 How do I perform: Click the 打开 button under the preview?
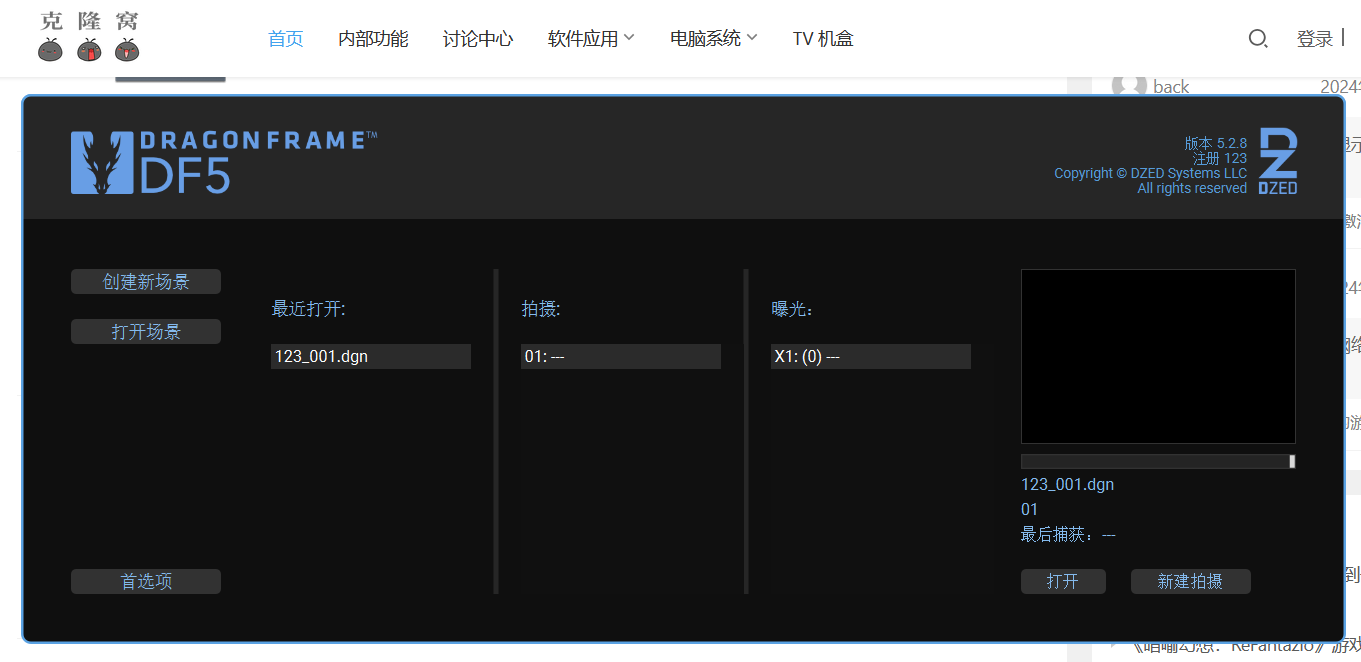(1063, 582)
